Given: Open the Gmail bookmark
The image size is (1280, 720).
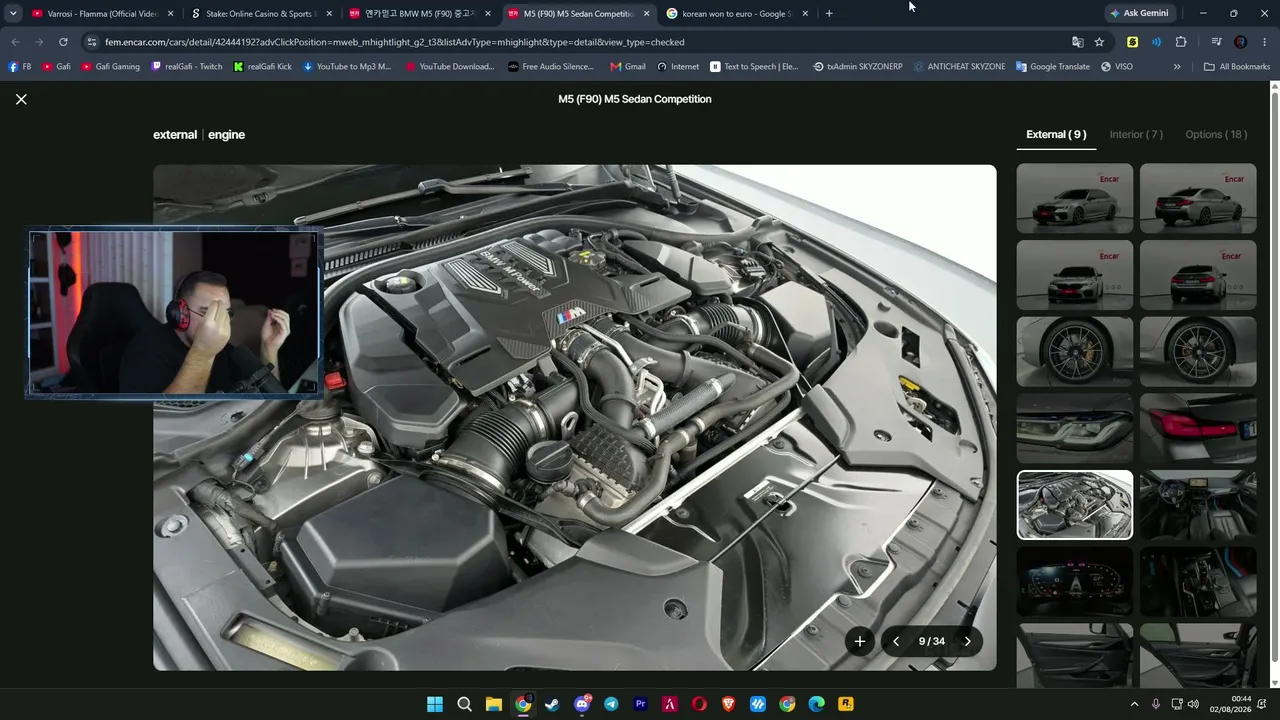Looking at the screenshot, I should click(628, 67).
